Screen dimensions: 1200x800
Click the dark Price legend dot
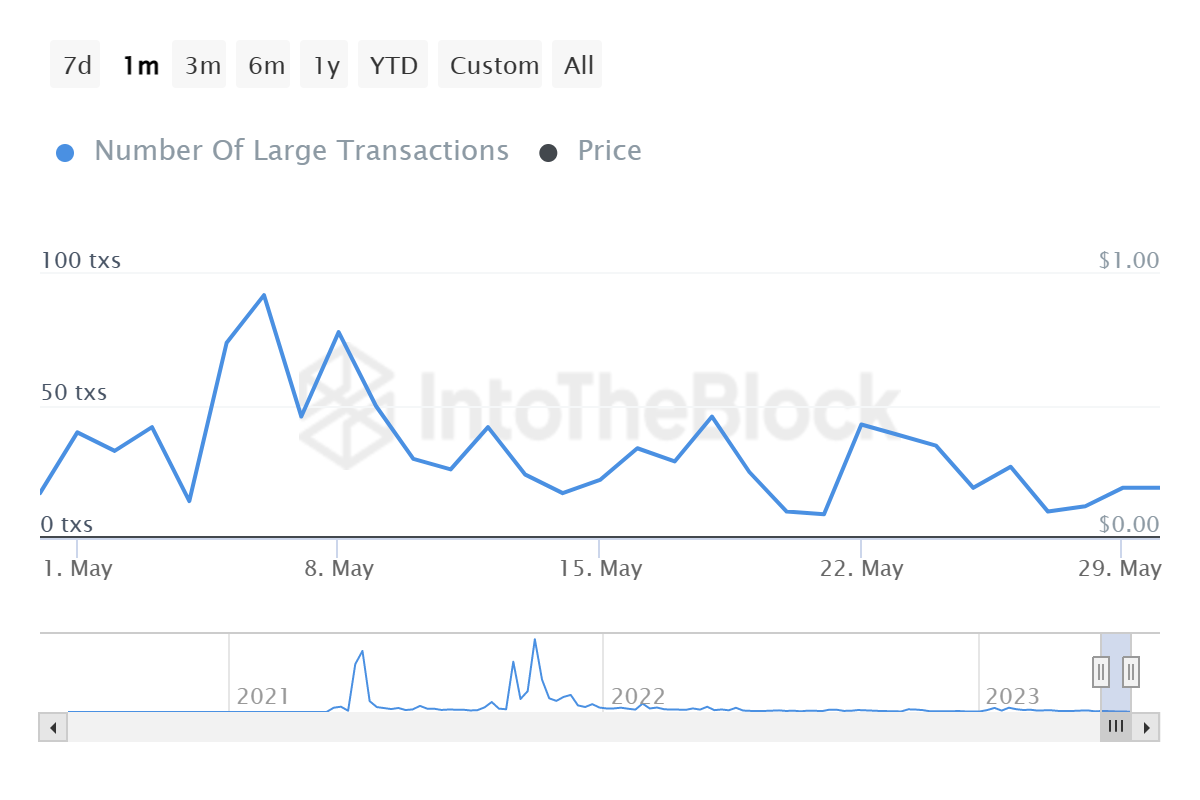(x=548, y=153)
